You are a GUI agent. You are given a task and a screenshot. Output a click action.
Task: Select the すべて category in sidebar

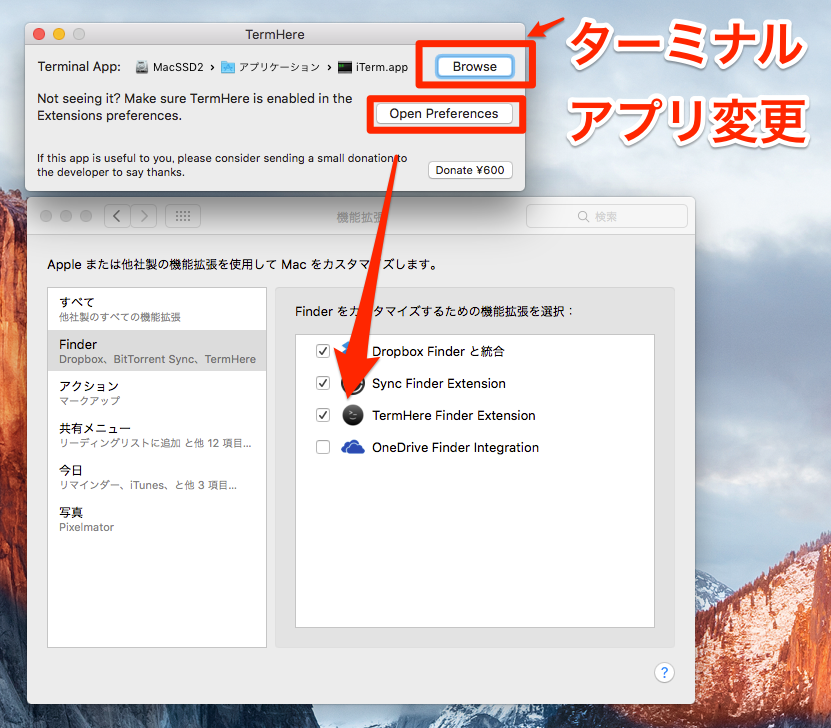point(157,309)
